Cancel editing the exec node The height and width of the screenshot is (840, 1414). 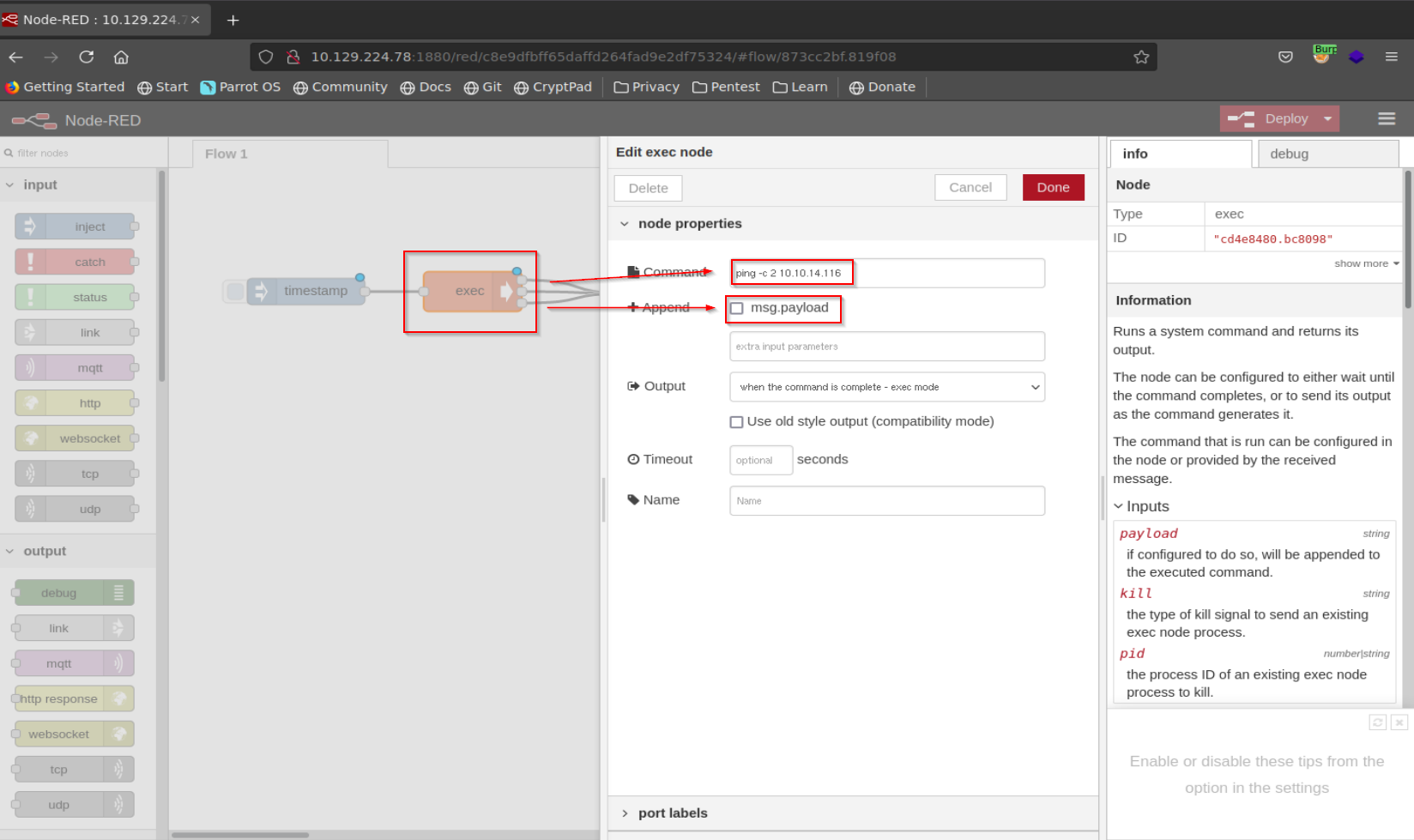click(x=970, y=188)
